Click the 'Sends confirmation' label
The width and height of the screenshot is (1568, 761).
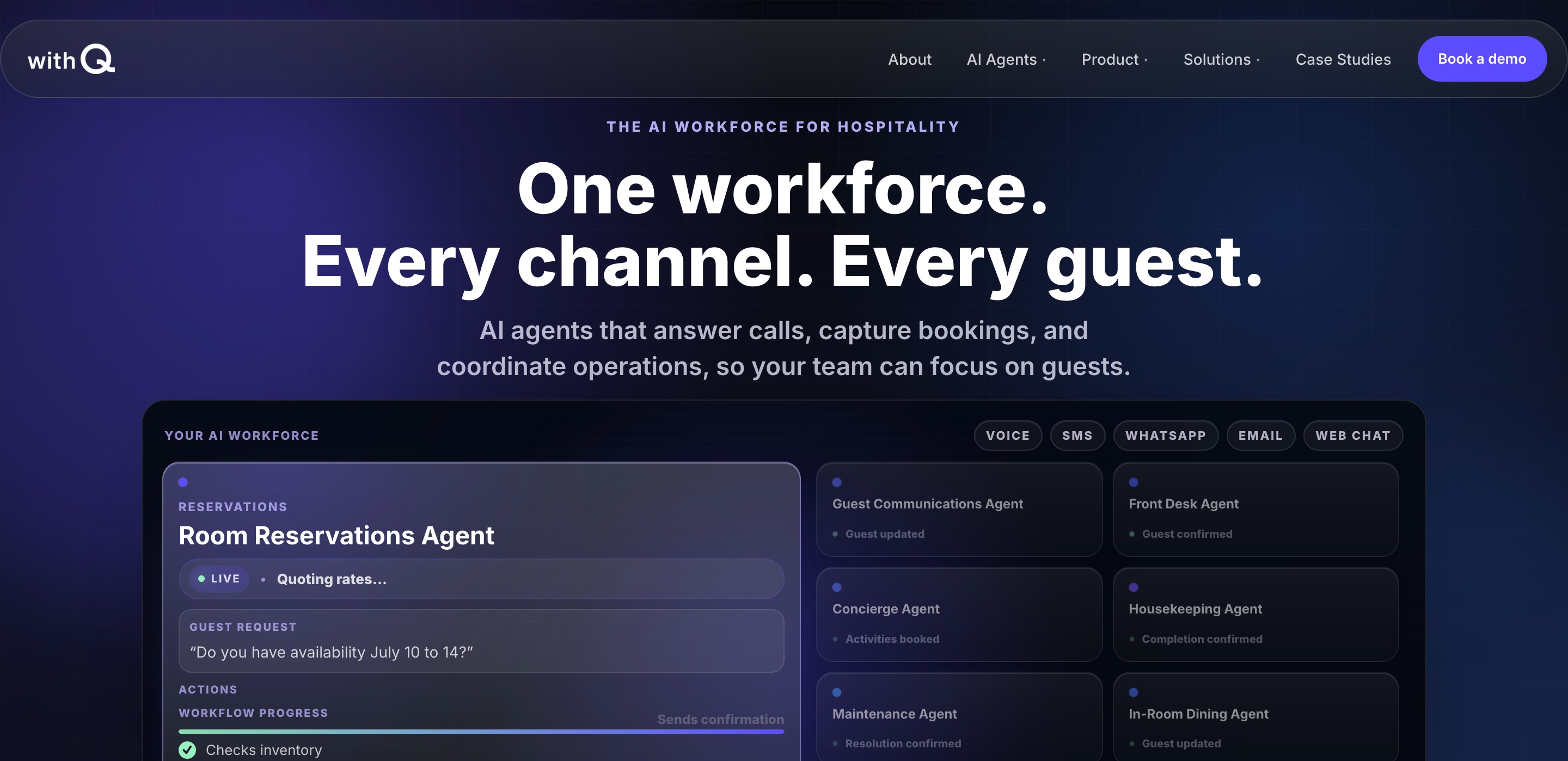coord(721,720)
